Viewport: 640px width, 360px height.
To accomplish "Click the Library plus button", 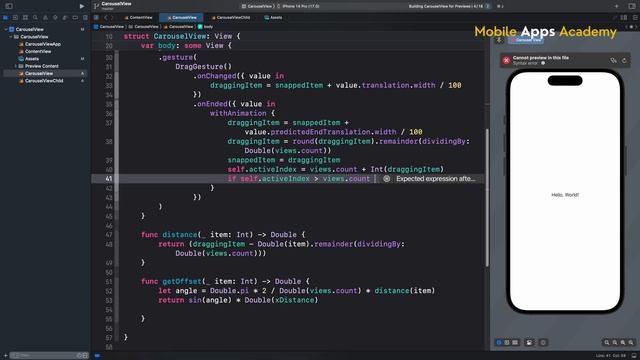I will [616, 6].
